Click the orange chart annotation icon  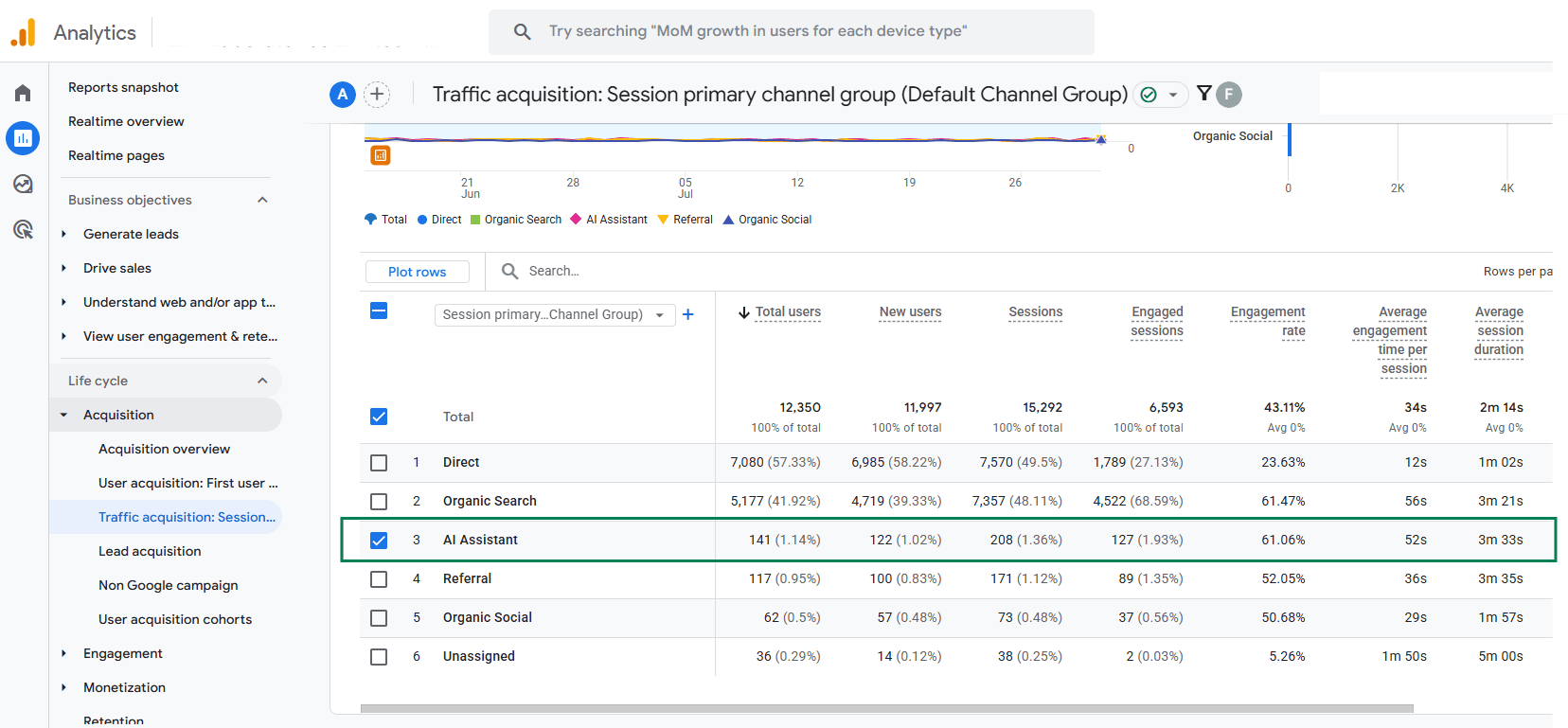coord(380,155)
